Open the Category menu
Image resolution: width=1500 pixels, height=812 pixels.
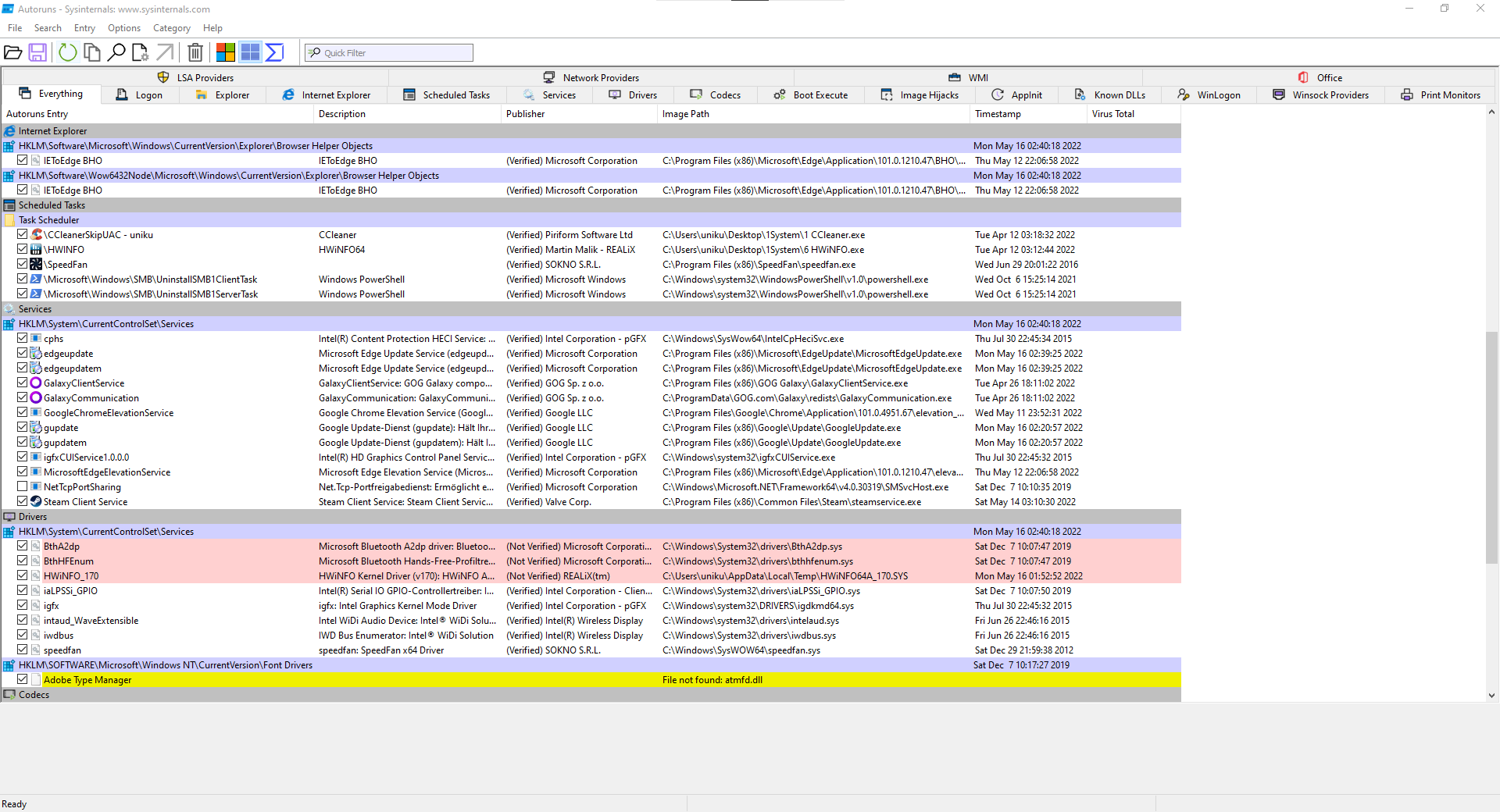[172, 28]
